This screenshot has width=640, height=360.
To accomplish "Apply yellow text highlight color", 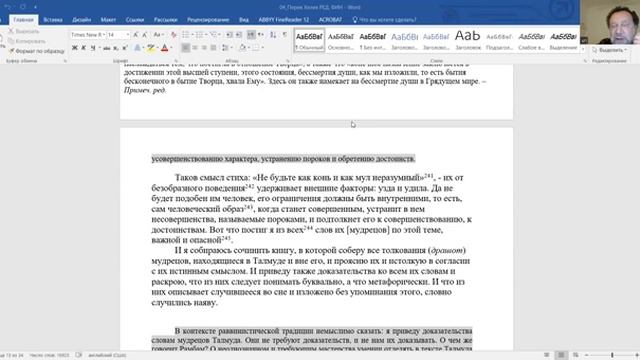I will 151,48.
